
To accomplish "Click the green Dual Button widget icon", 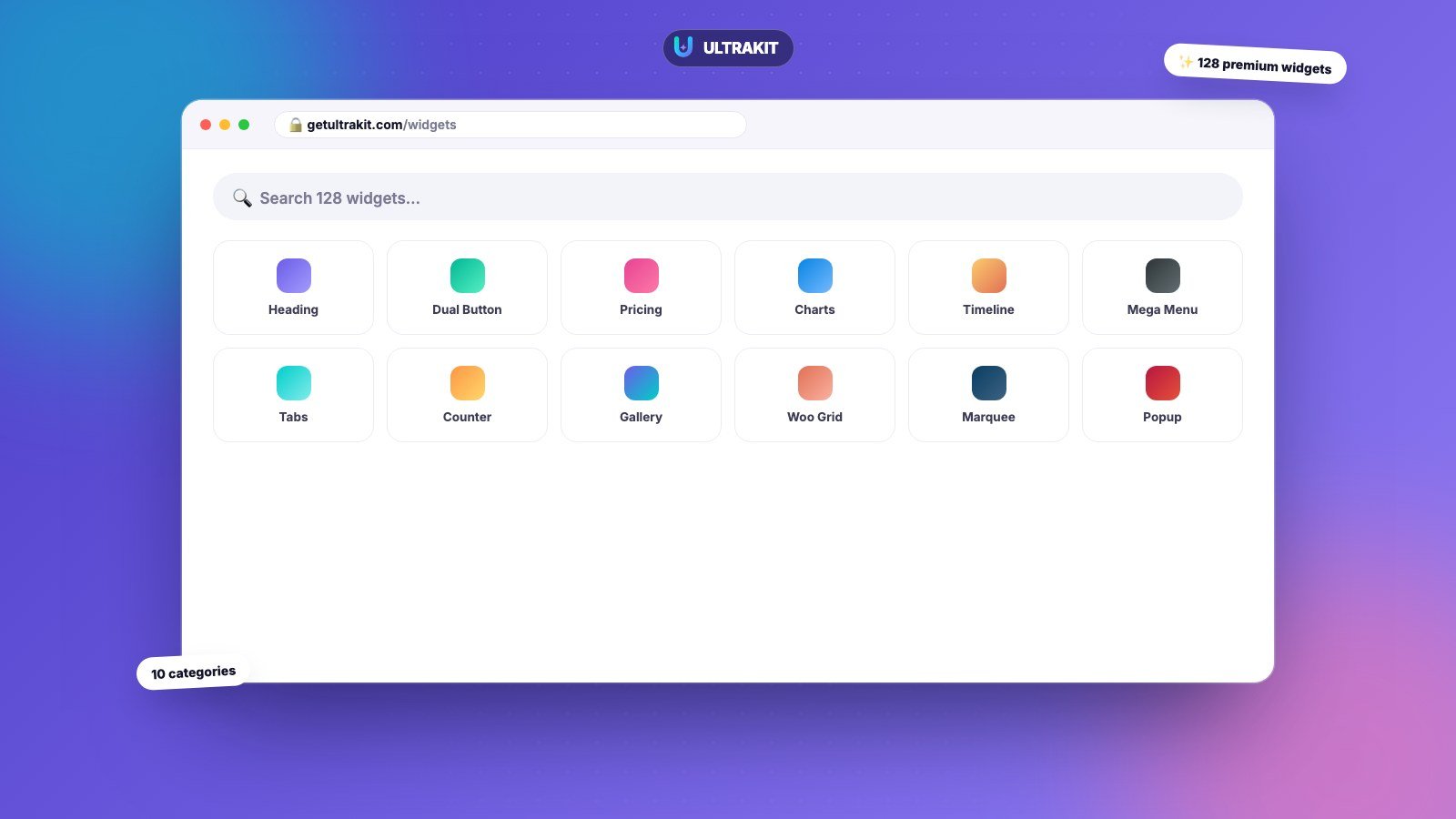I will click(467, 276).
